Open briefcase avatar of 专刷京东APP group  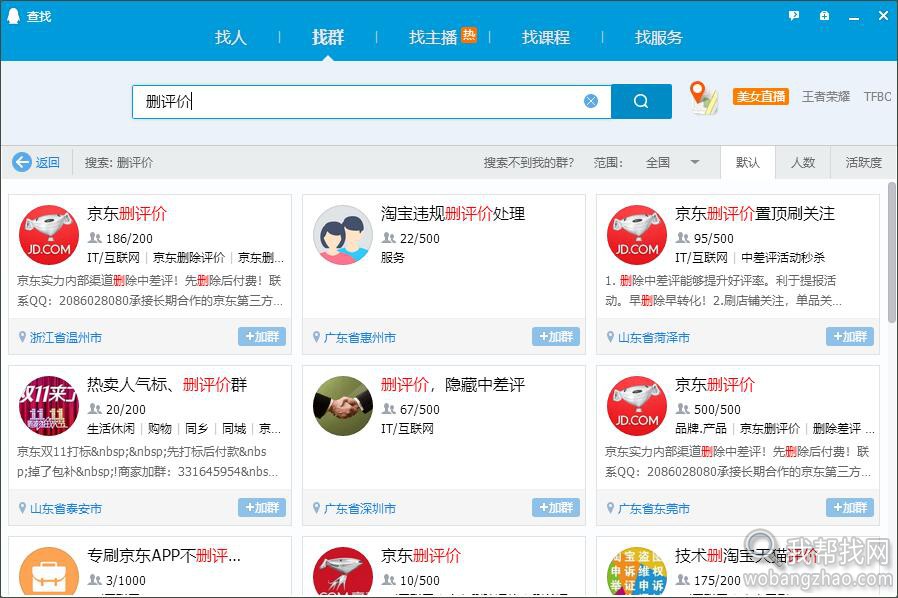(49, 572)
